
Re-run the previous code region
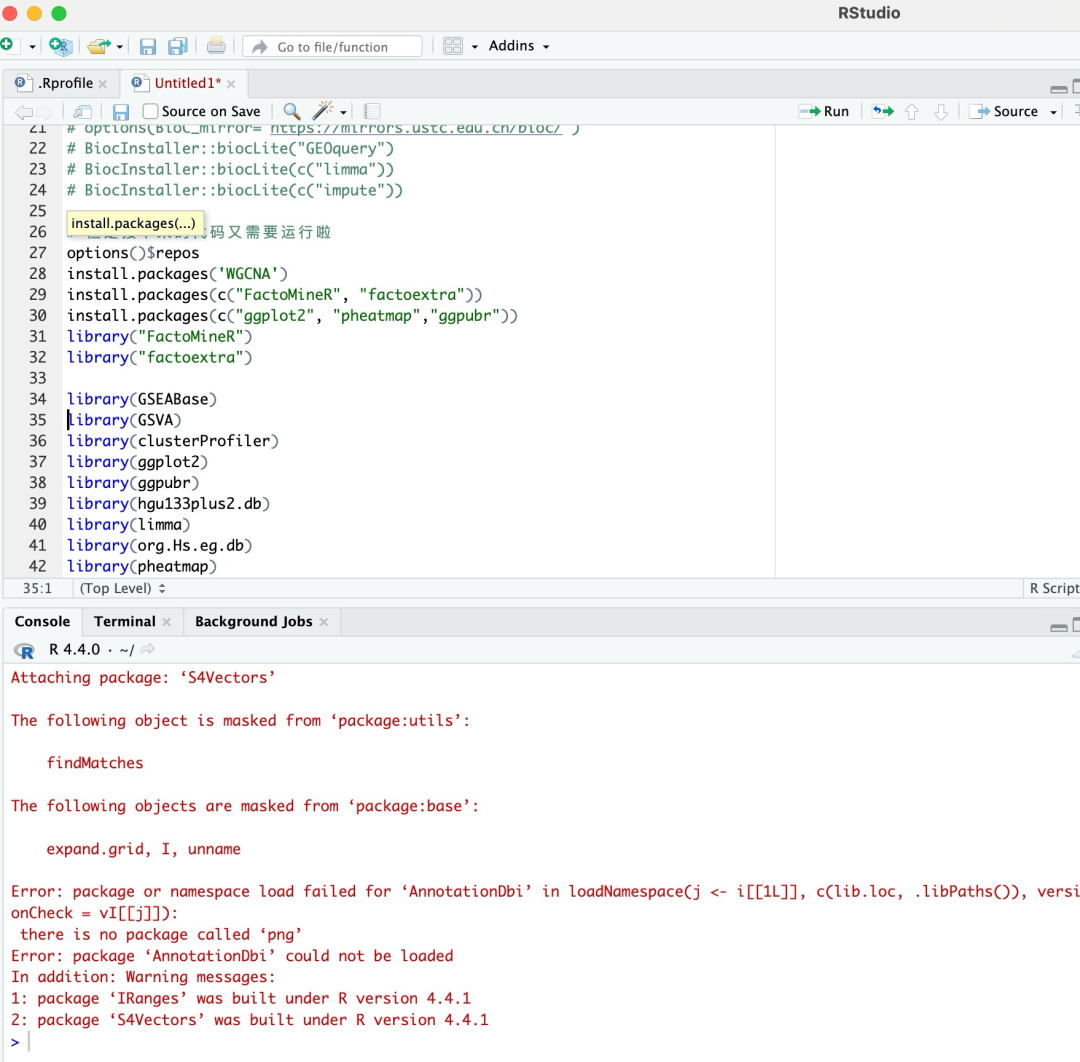click(882, 111)
